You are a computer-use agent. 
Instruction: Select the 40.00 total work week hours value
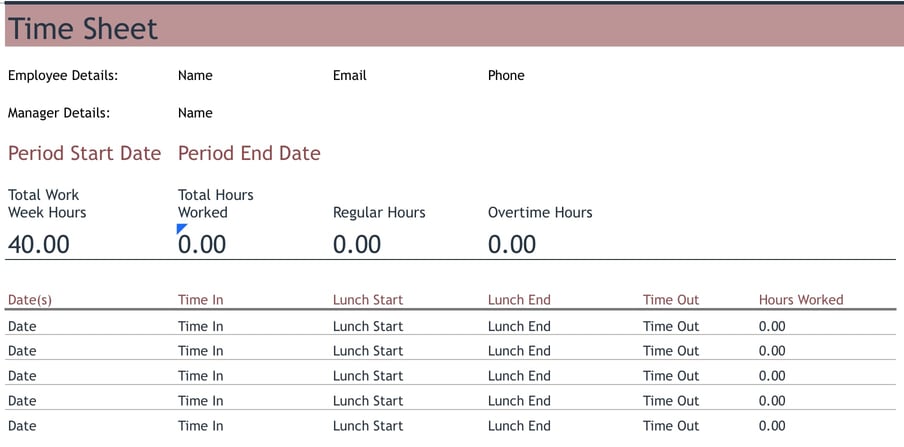(x=39, y=244)
